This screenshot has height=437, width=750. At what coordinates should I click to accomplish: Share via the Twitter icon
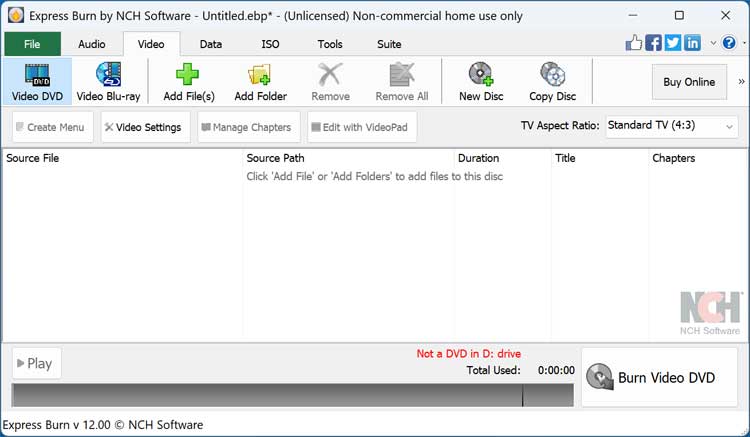pyautogui.click(x=673, y=43)
